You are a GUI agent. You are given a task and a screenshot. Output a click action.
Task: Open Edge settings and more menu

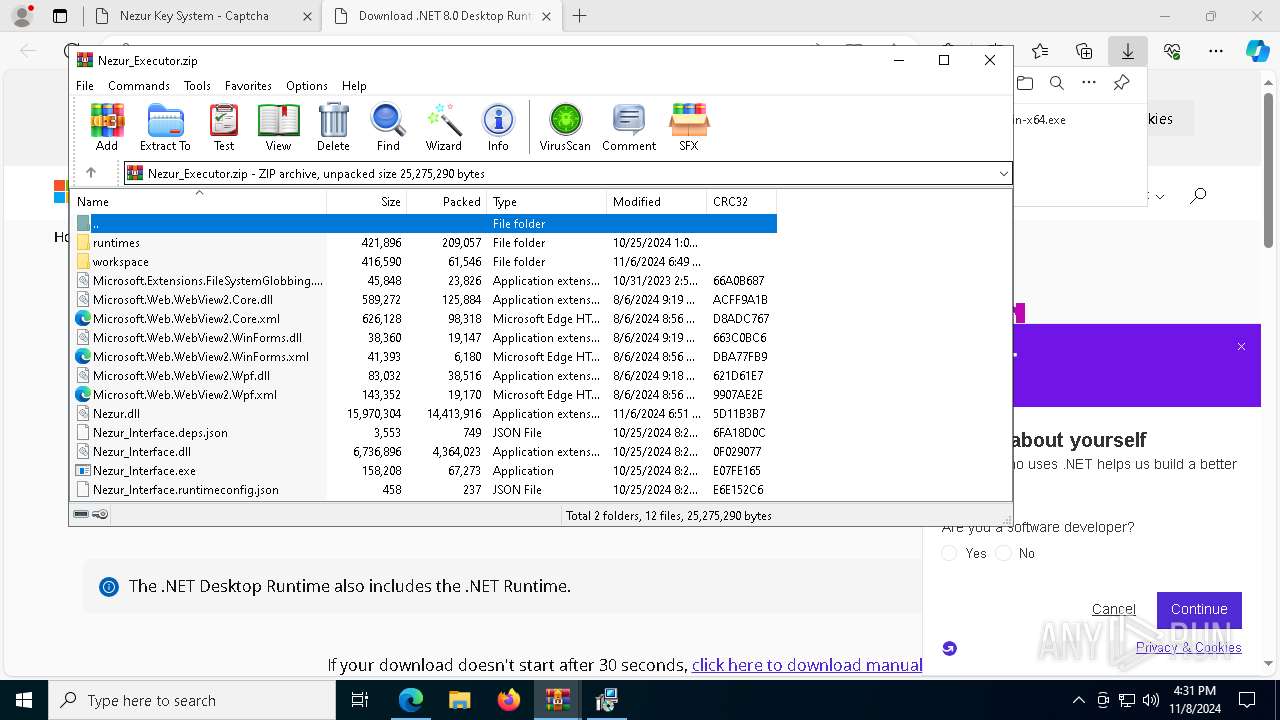[1216, 51]
